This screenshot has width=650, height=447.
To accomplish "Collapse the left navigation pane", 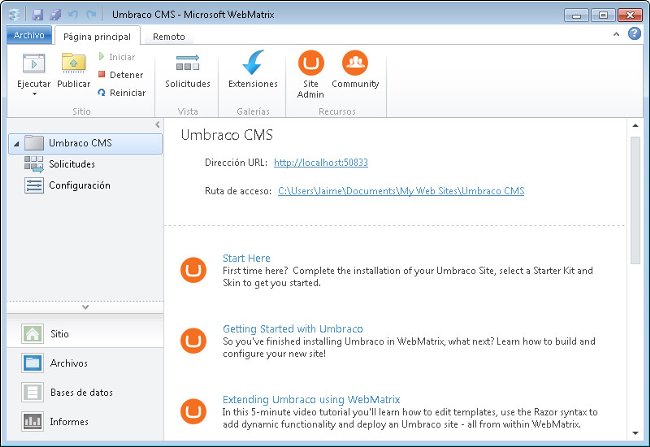I will point(157,124).
